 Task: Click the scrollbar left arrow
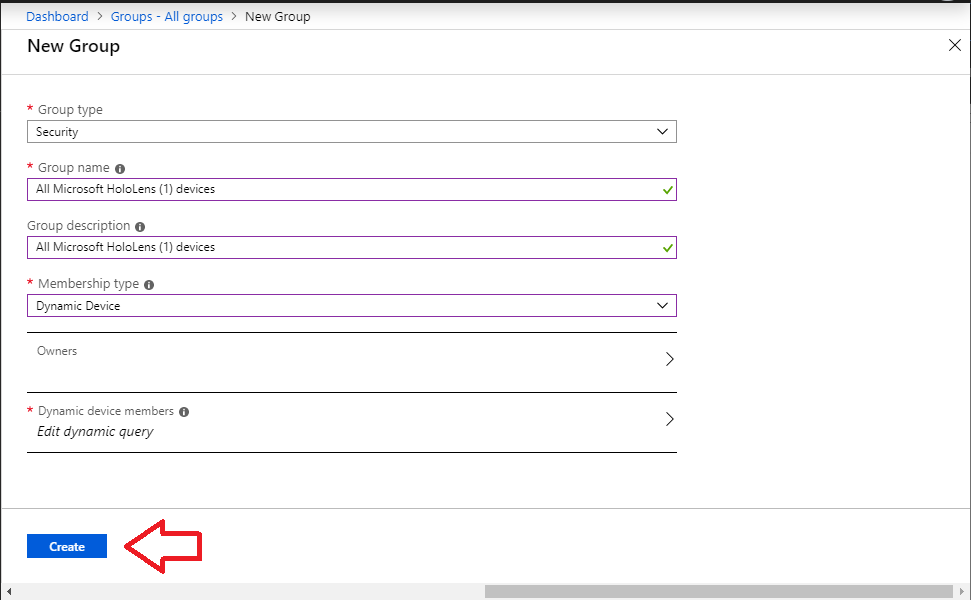pyautogui.click(x=9, y=591)
